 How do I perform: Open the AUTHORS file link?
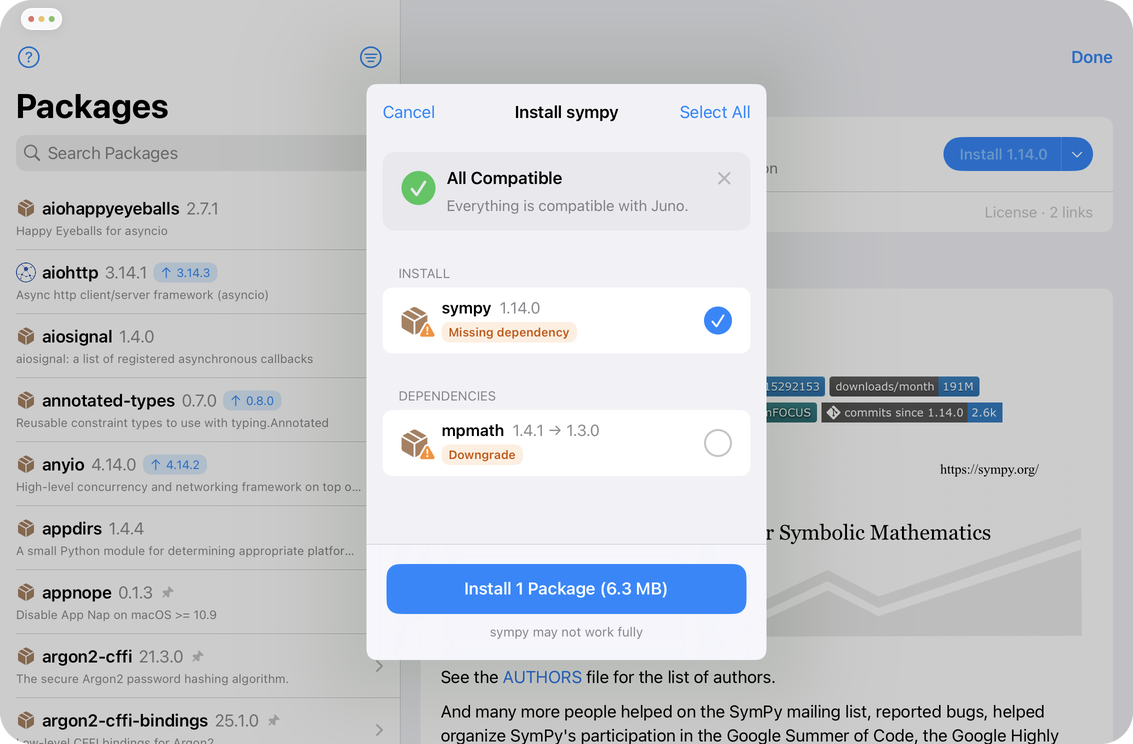542,677
